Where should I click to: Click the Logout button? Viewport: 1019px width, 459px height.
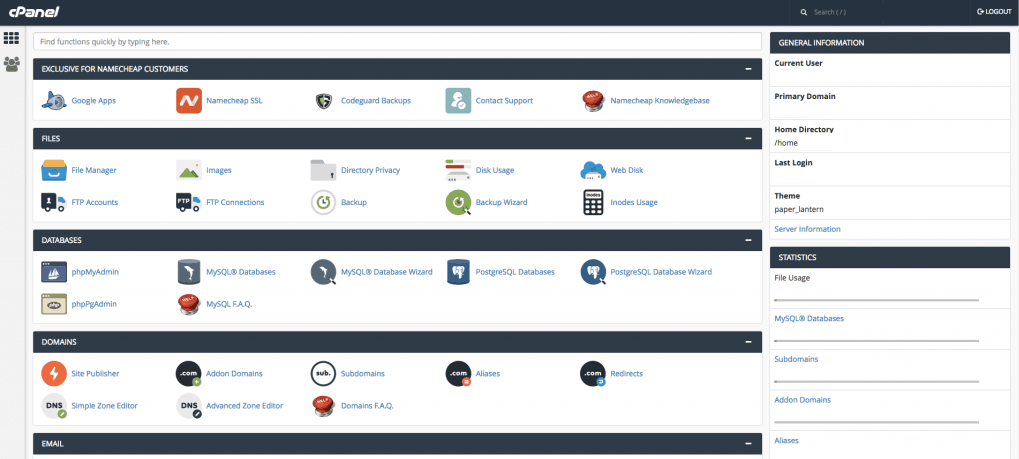pyautogui.click(x=994, y=12)
